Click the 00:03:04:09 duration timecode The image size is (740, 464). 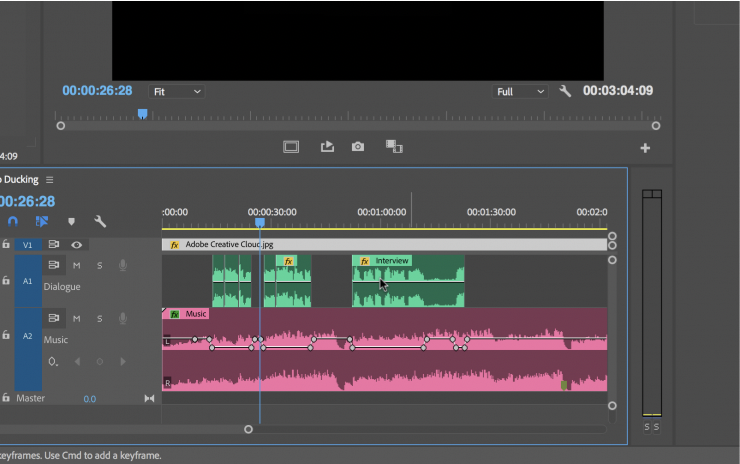618,91
